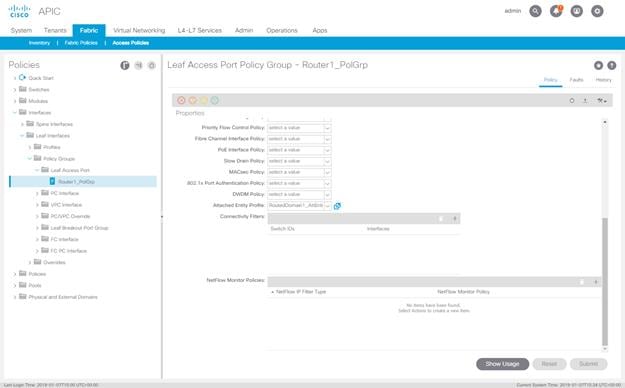The image size is (625, 388).
Task: Select PC/VPC Override tree item
Action: click(x=70, y=216)
